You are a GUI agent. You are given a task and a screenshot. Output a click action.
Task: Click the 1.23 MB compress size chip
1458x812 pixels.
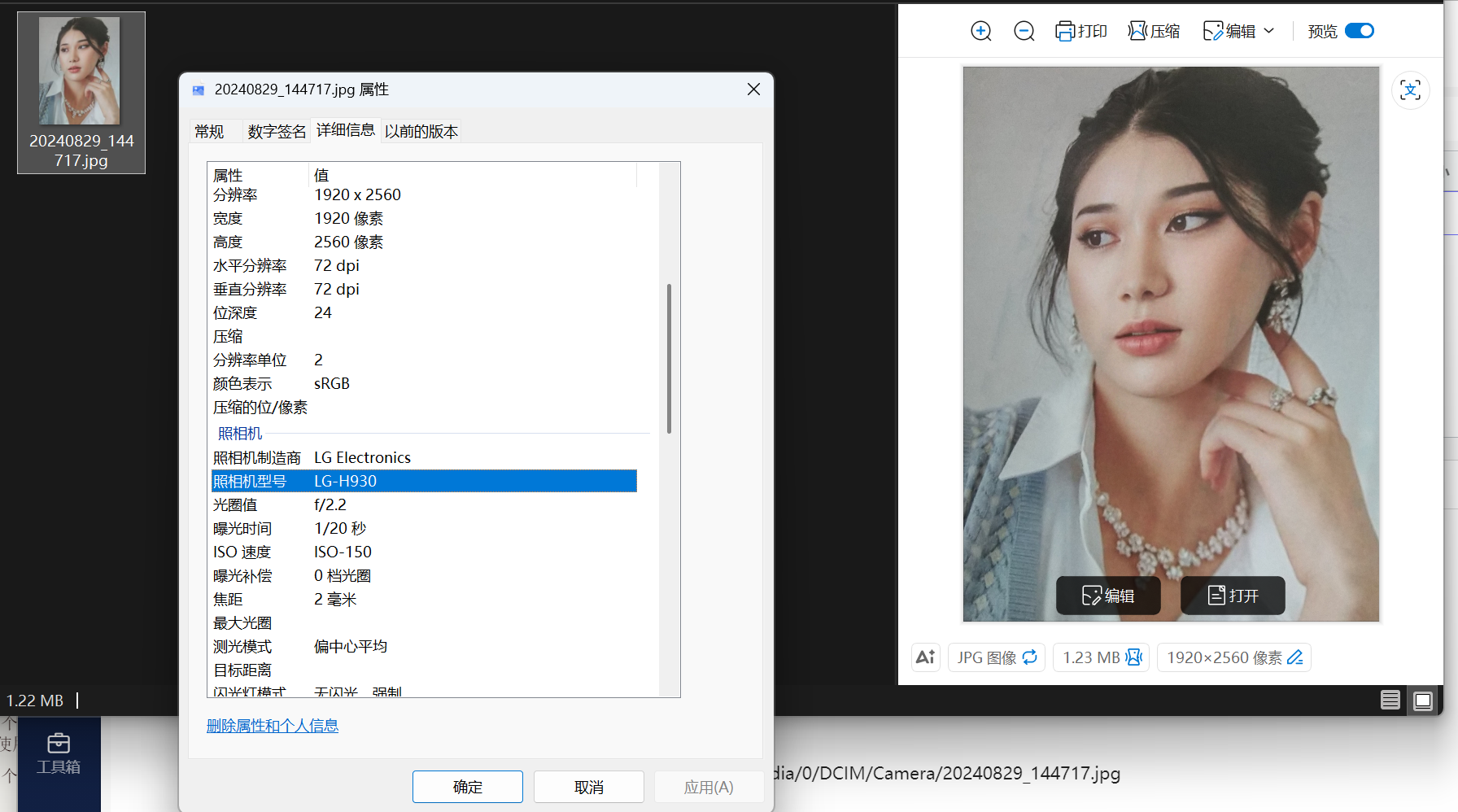pyautogui.click(x=1102, y=657)
